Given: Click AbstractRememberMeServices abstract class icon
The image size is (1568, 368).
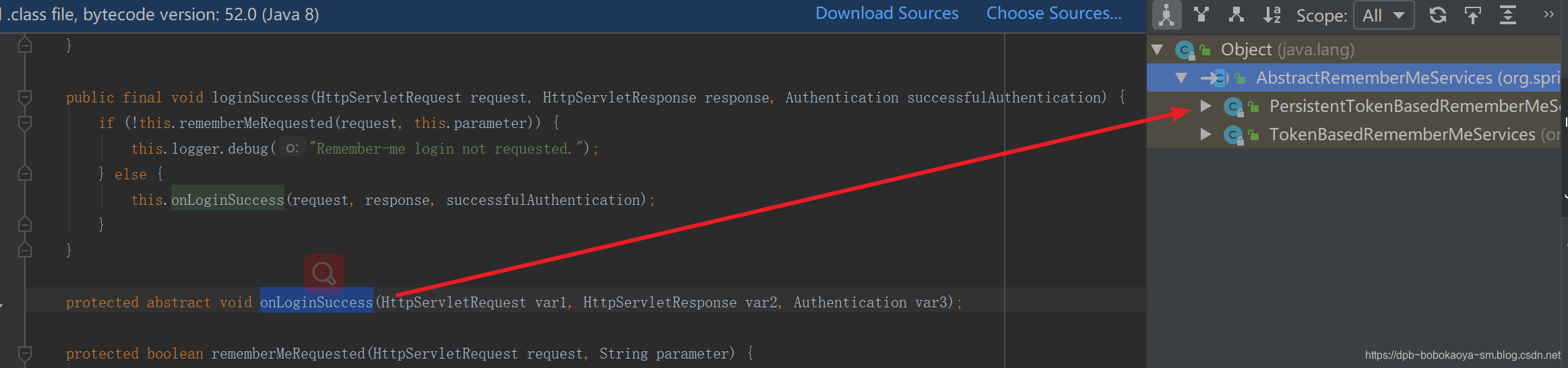Looking at the screenshot, I should pos(1220,78).
